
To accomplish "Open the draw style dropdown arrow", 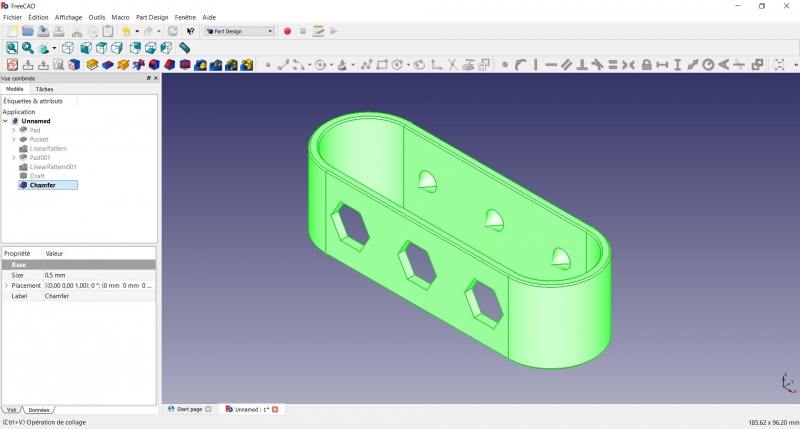I will pyautogui.click(x=54, y=48).
